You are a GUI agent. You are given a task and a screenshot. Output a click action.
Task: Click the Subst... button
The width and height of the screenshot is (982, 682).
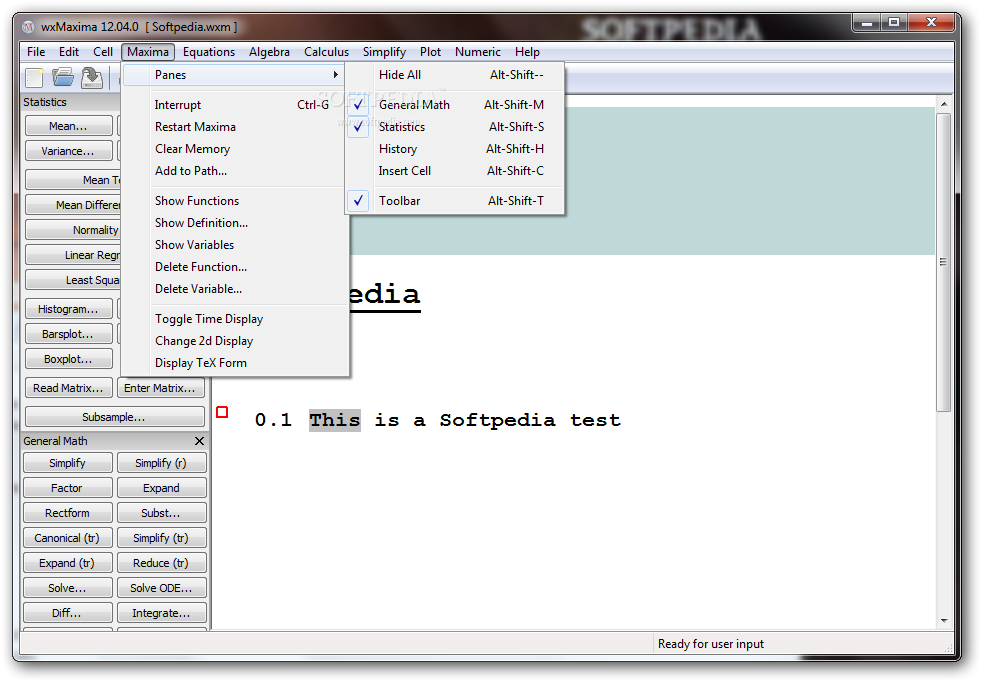tap(162, 513)
